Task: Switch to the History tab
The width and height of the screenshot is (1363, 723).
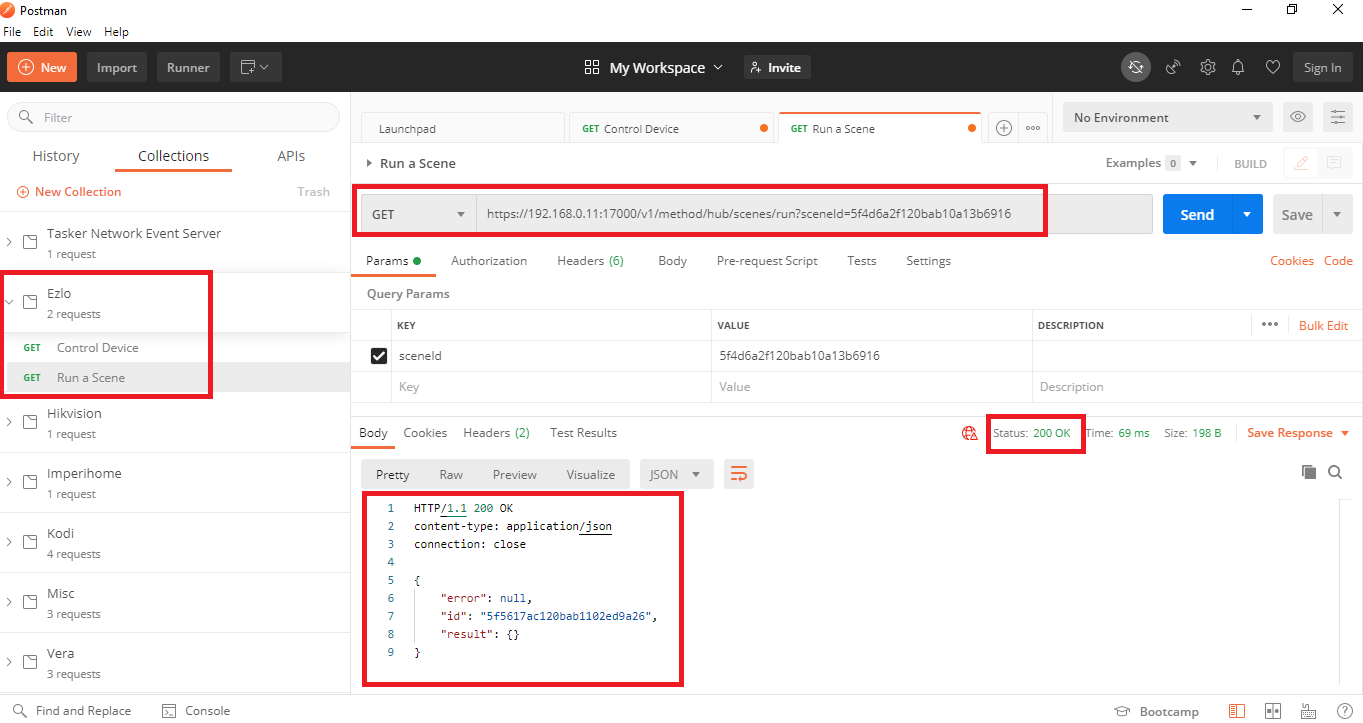Action: click(56, 156)
